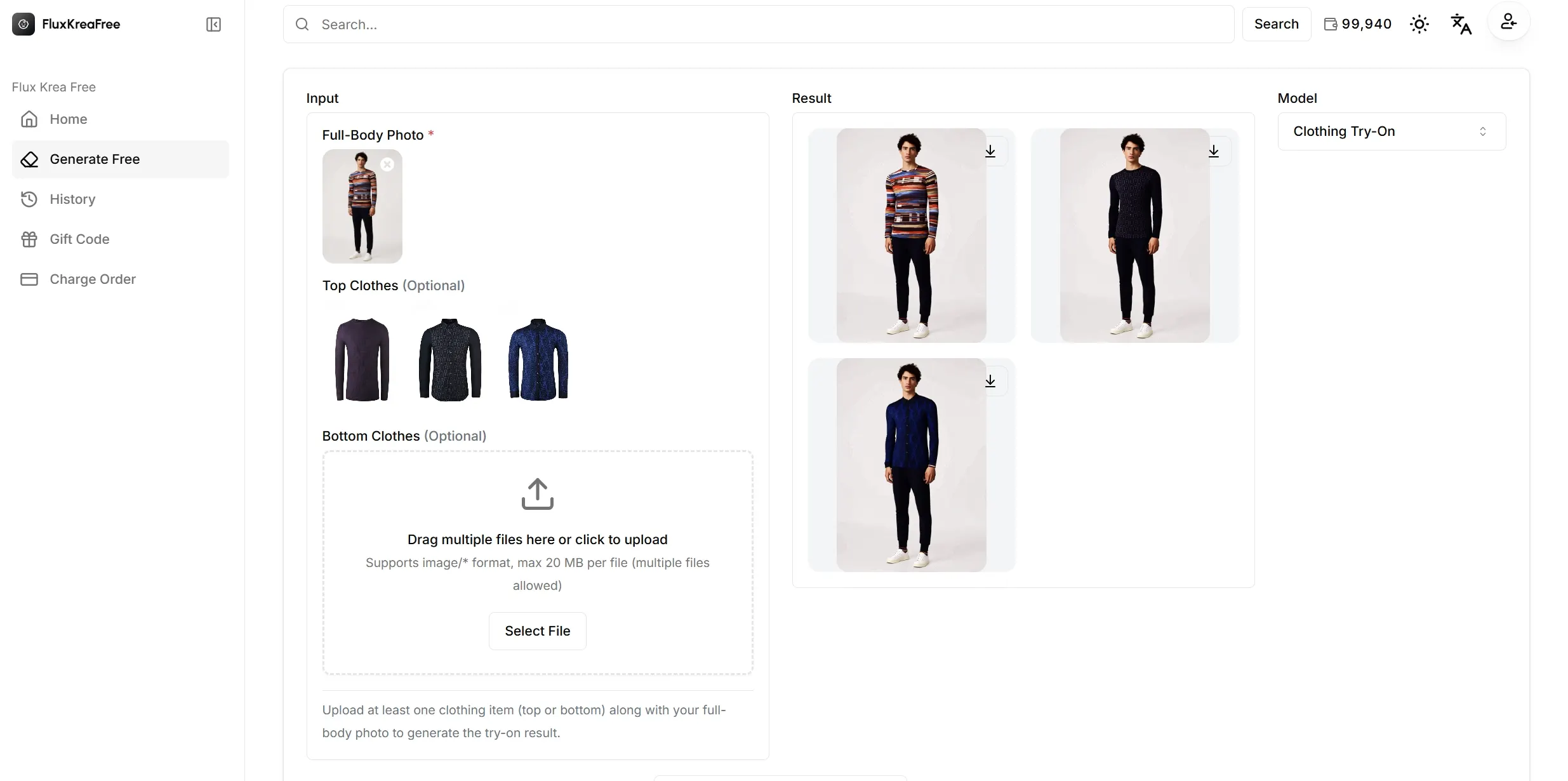Download the blue shirt result image
The image size is (1568, 781).
pyautogui.click(x=990, y=381)
